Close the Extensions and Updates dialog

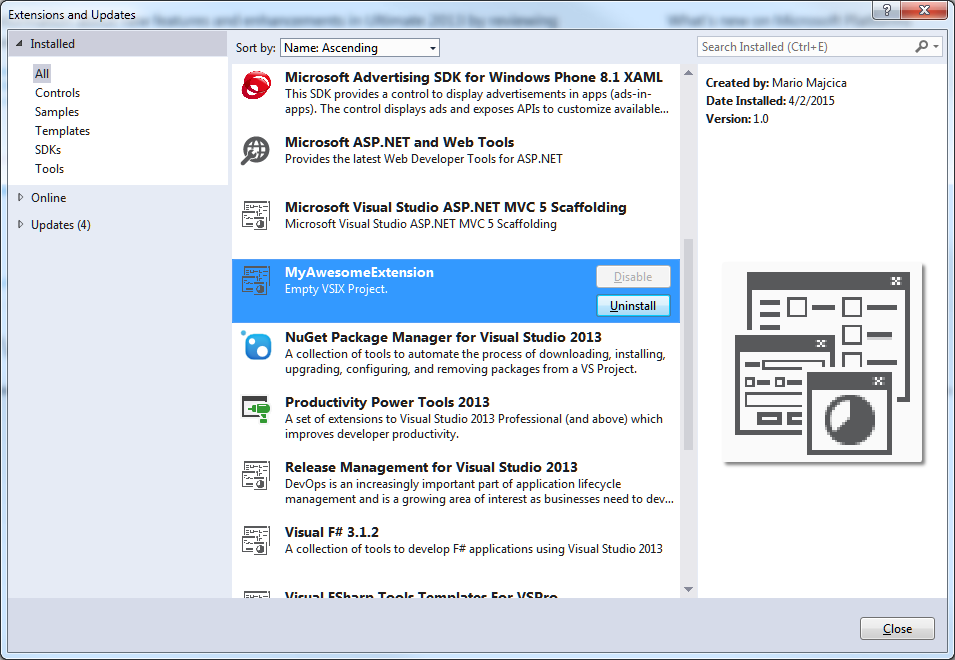(897, 628)
